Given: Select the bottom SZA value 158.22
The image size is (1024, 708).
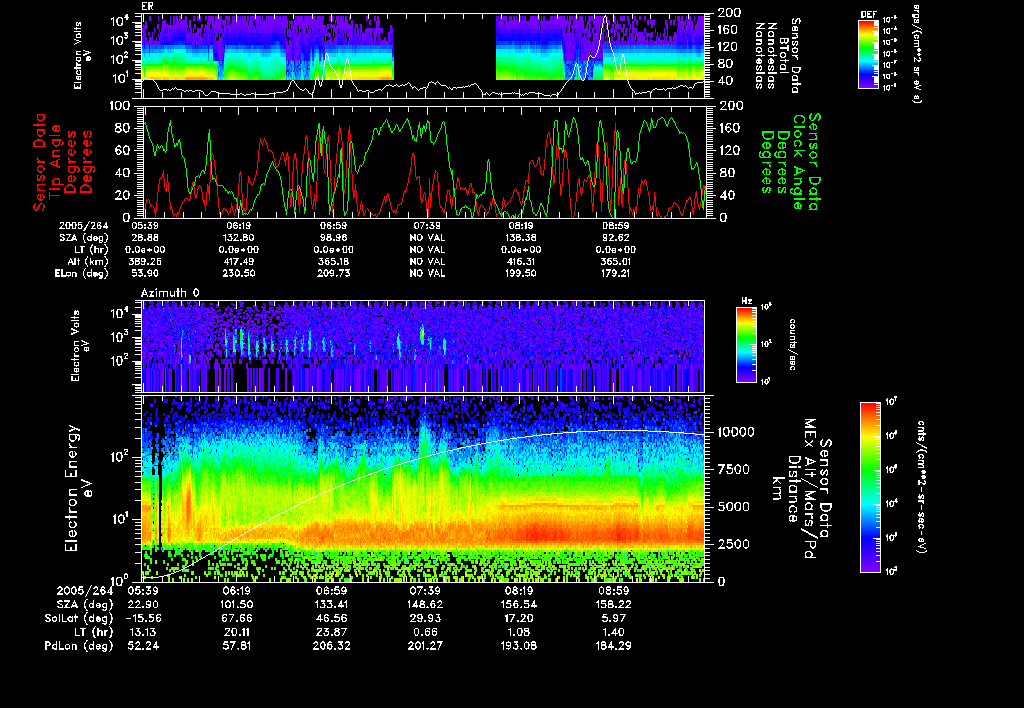Looking at the screenshot, I should pos(613,604).
